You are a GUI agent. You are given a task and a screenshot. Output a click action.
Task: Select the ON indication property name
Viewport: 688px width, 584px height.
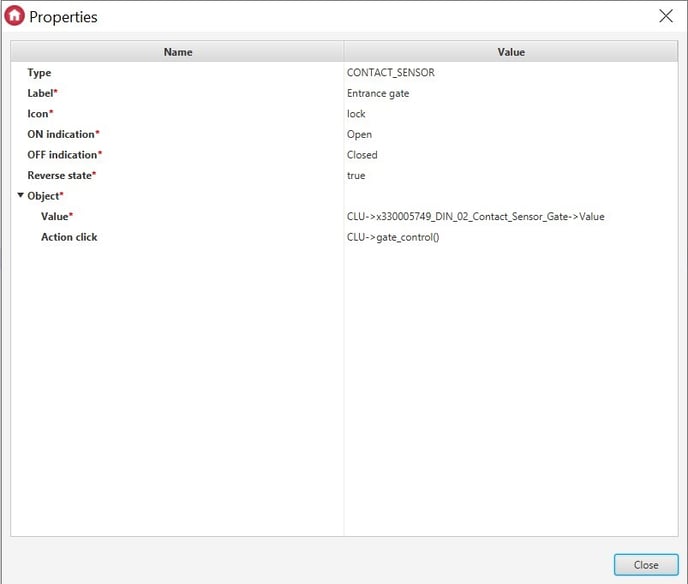pos(63,134)
